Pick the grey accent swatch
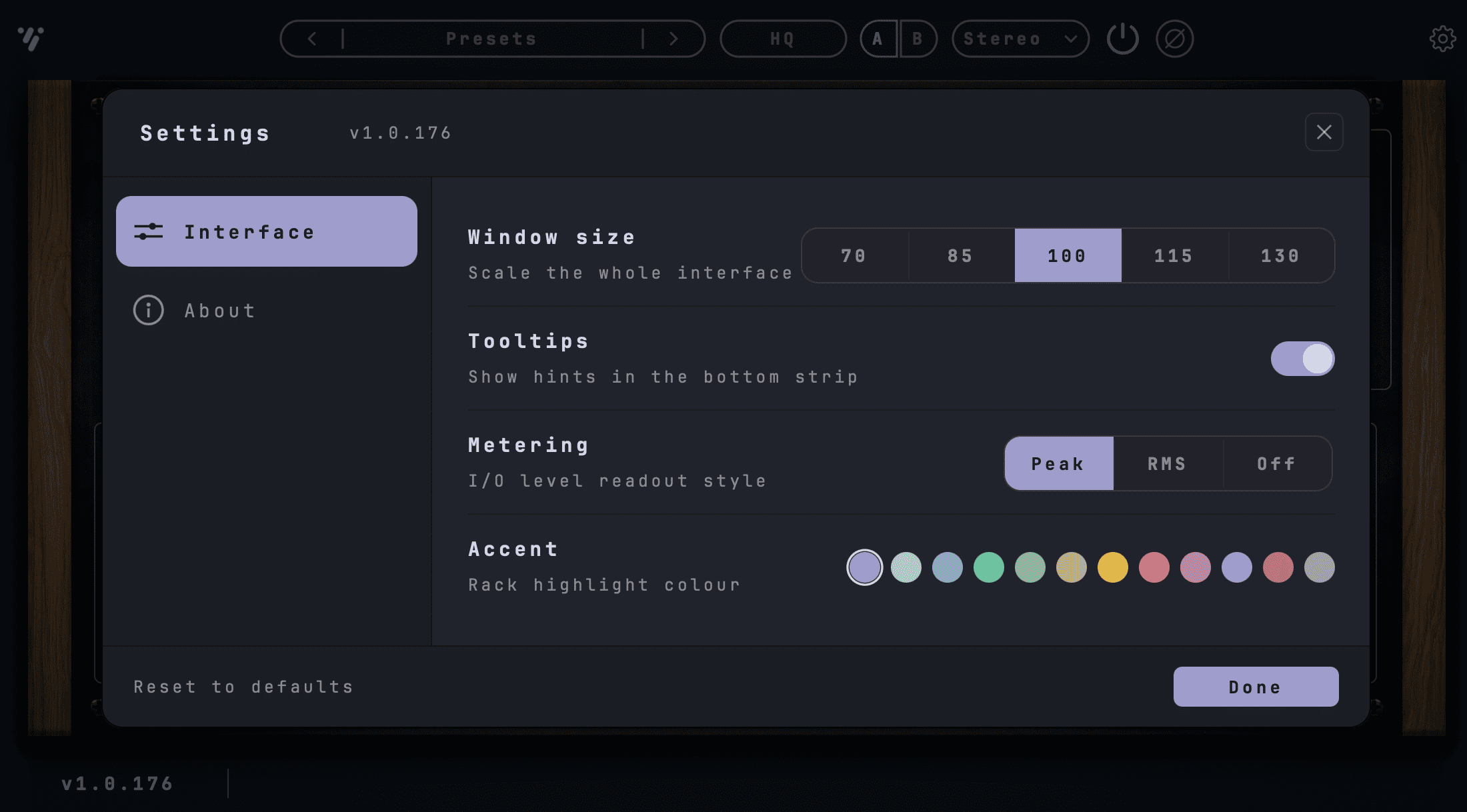Screen dimensions: 1467x812 tap(1320, 567)
